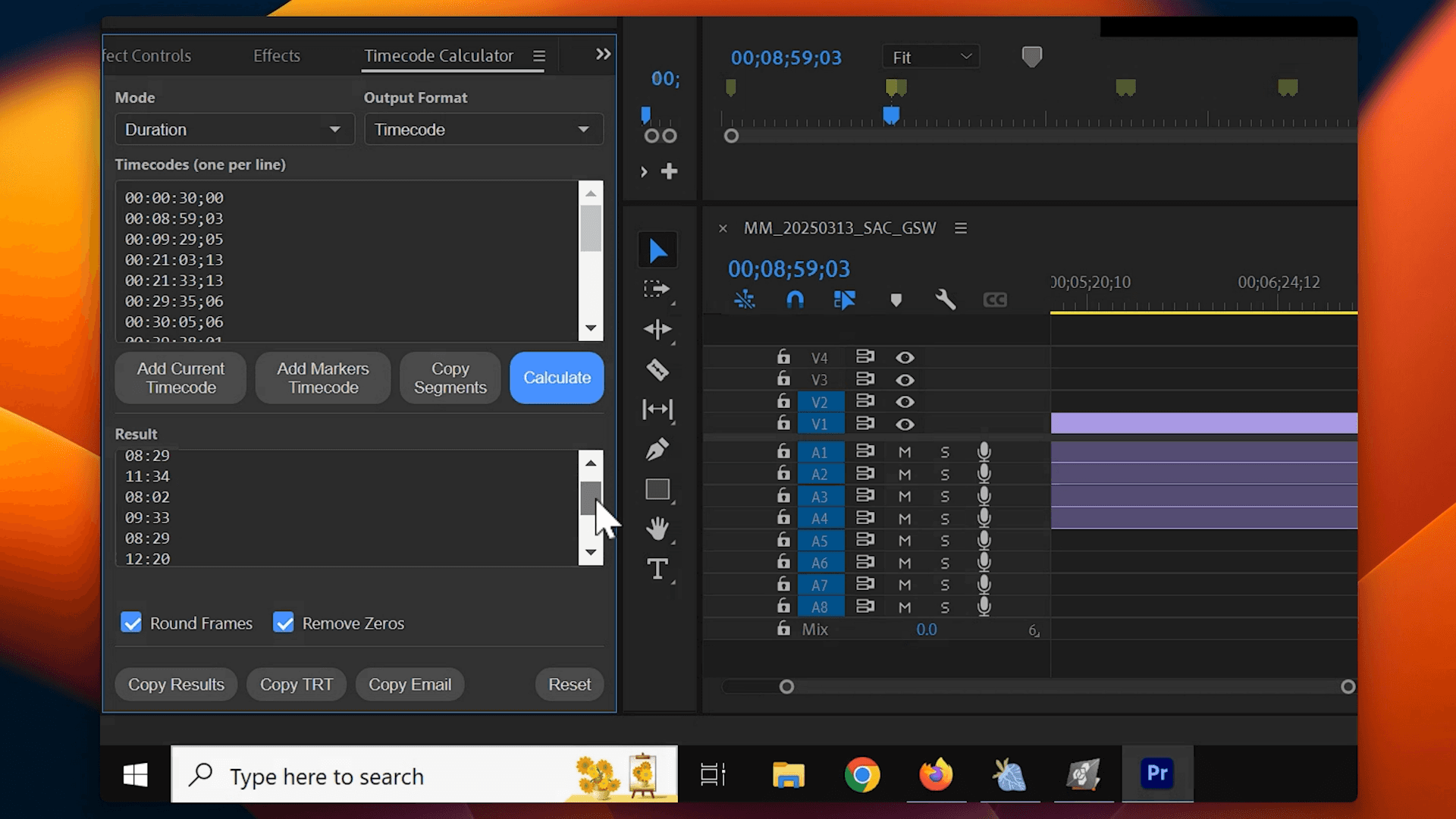Select the Type tool
The height and width of the screenshot is (819, 1456).
click(657, 569)
